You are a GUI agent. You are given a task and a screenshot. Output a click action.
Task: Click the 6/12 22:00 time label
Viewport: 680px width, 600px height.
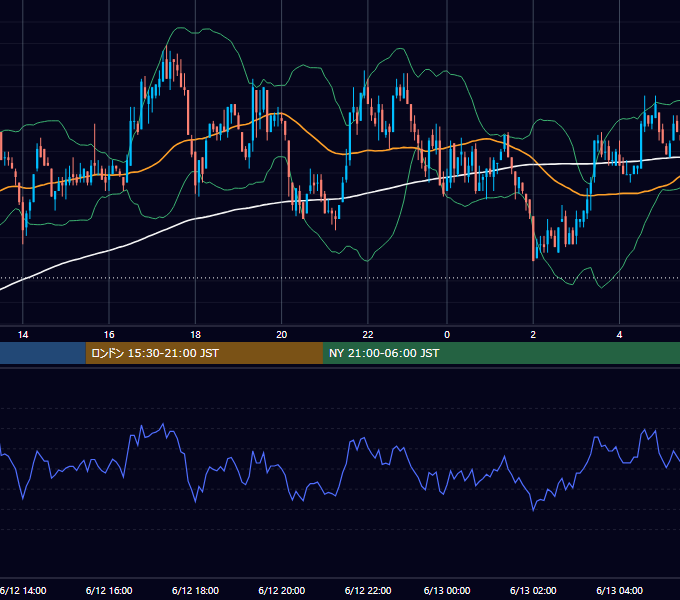pyautogui.click(x=368, y=590)
